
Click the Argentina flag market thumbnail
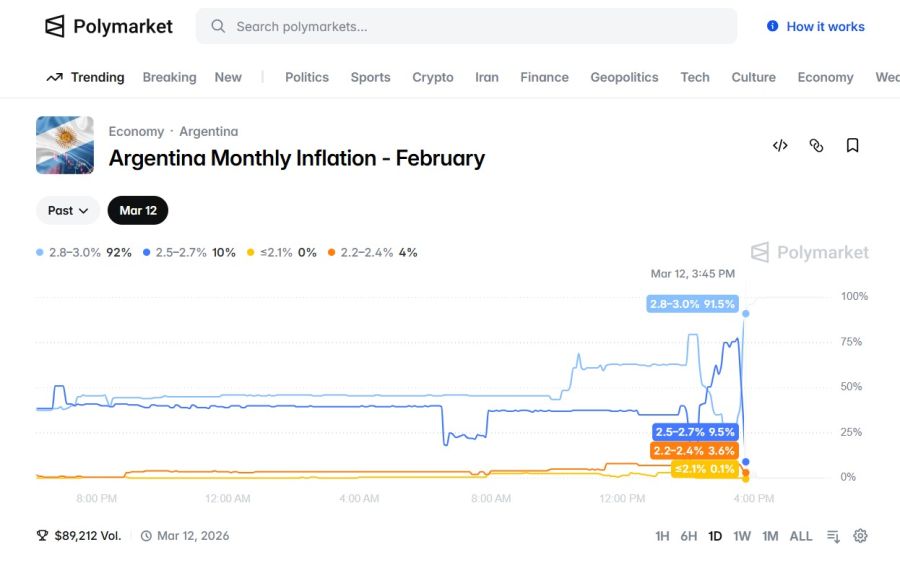(65, 145)
